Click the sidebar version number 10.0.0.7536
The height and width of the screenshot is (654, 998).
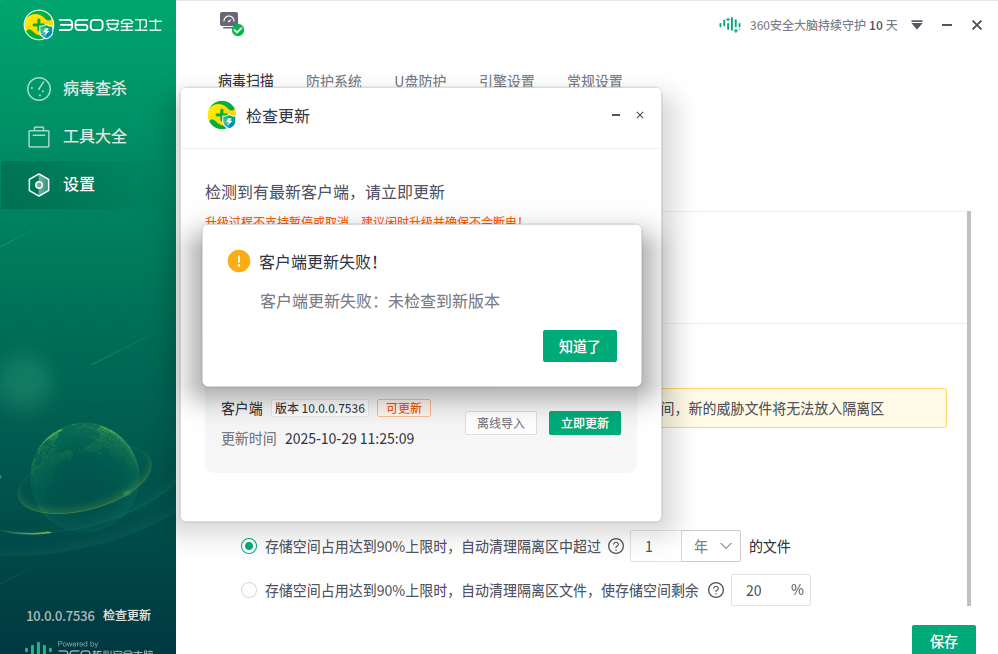[60, 616]
